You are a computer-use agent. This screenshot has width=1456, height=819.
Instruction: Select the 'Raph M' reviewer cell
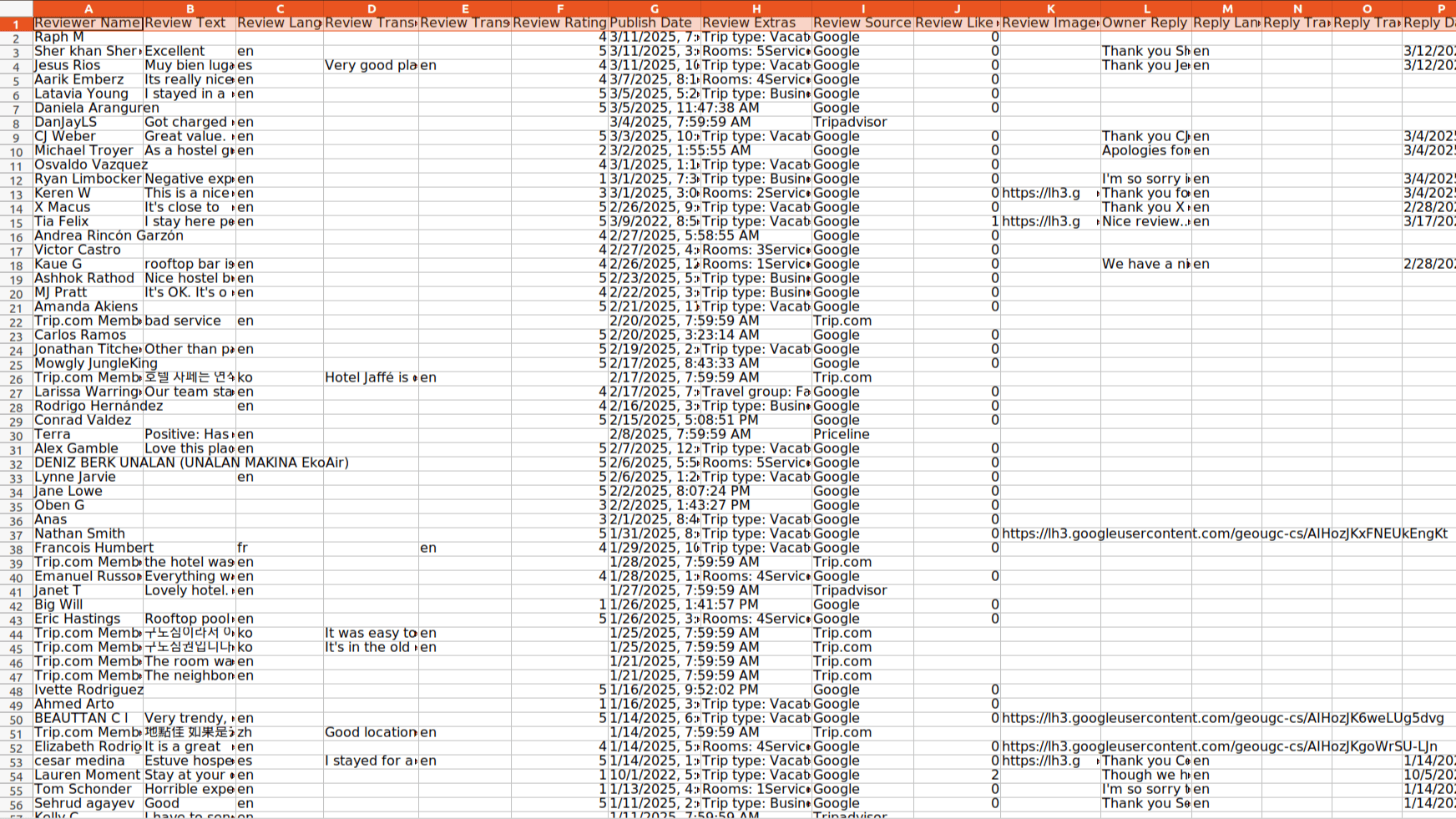point(88,37)
